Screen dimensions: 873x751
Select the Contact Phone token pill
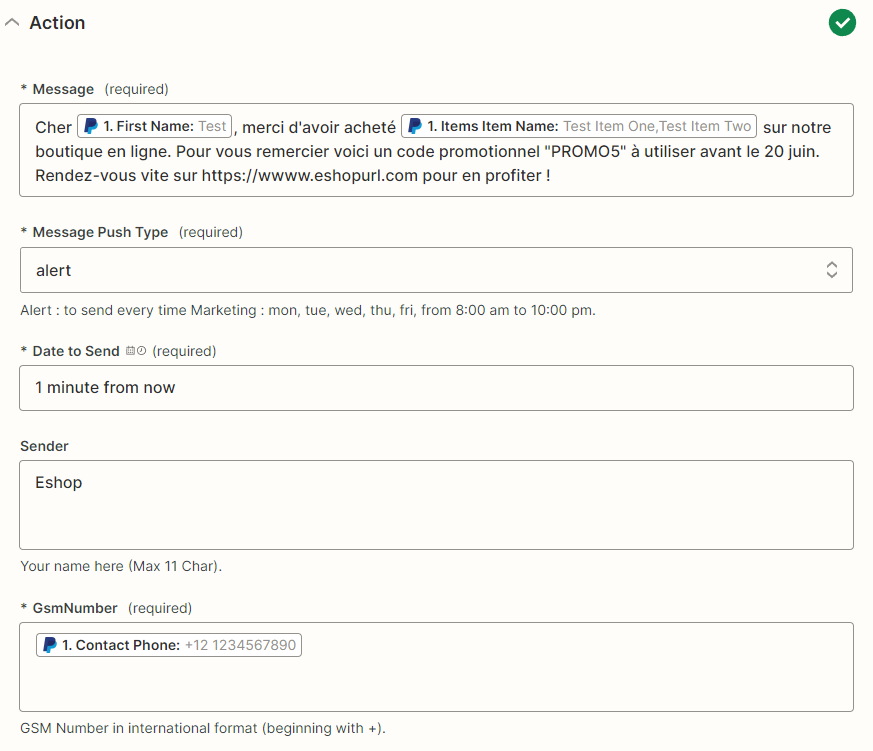(169, 645)
